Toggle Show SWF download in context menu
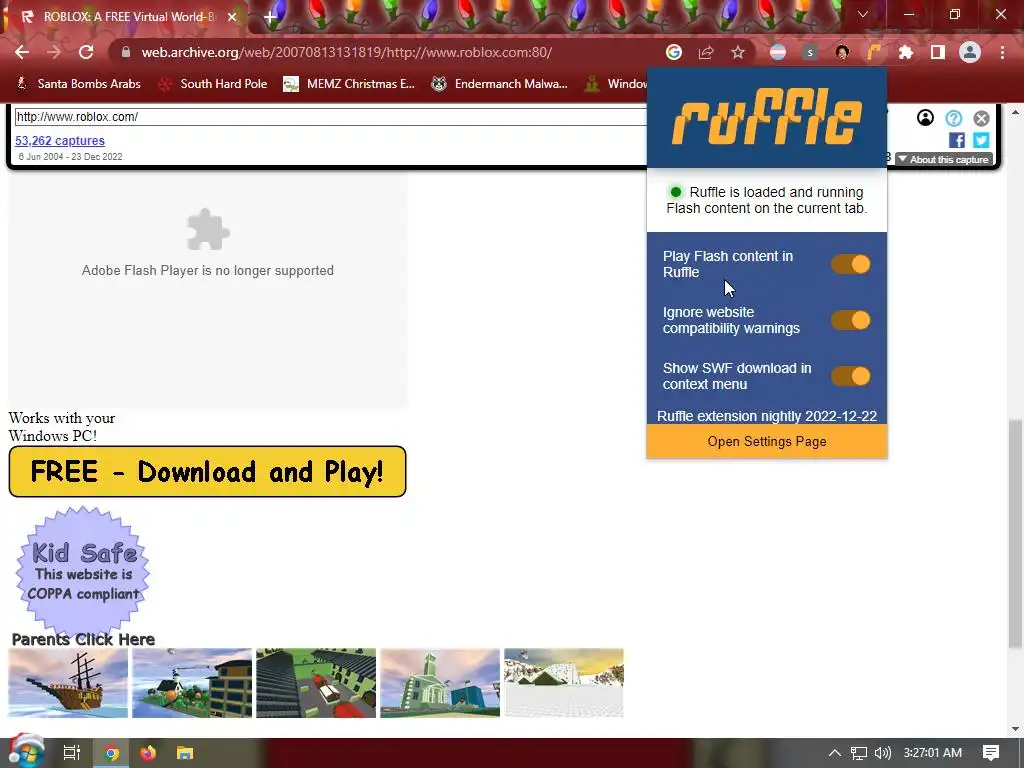 point(850,376)
